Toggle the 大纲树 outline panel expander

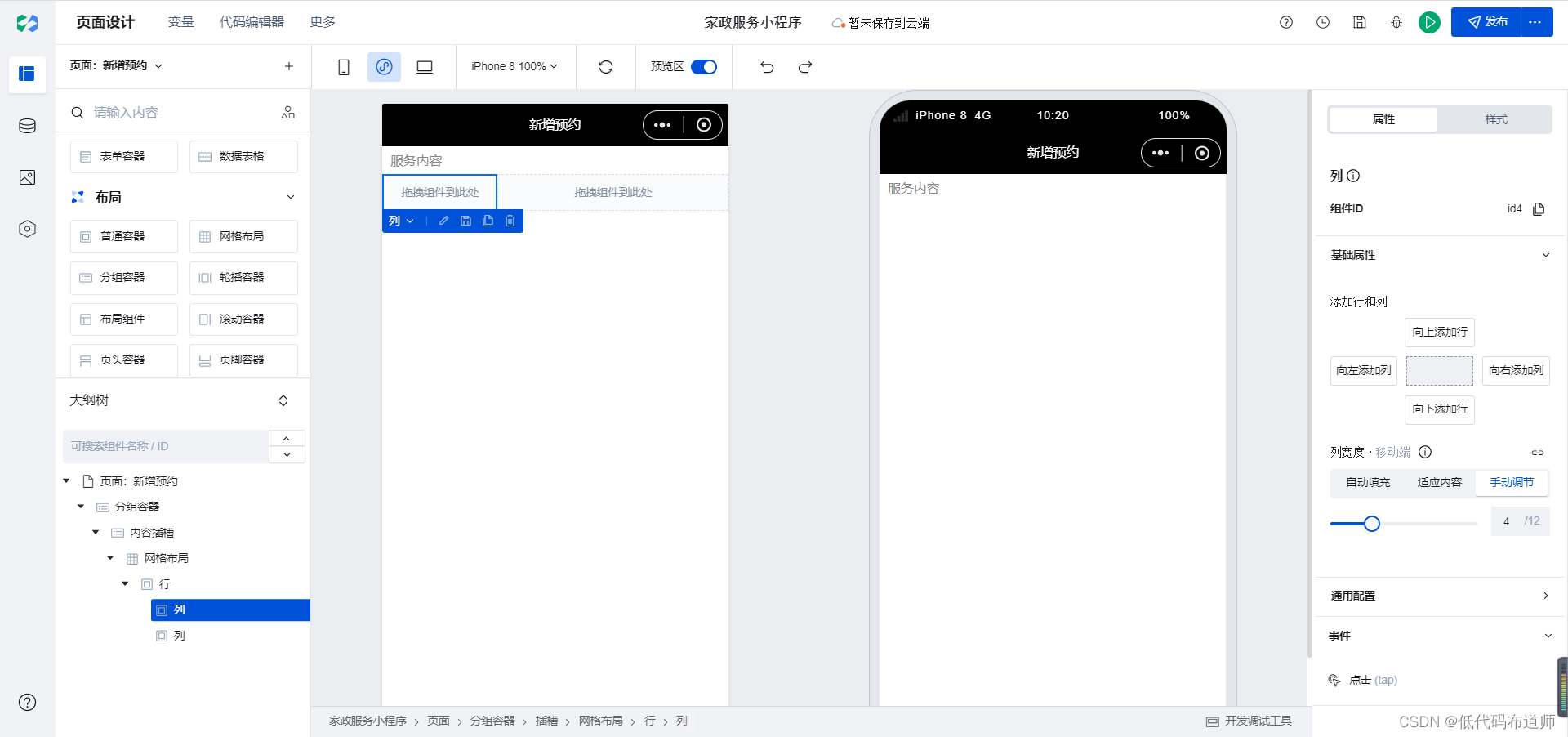tap(283, 400)
